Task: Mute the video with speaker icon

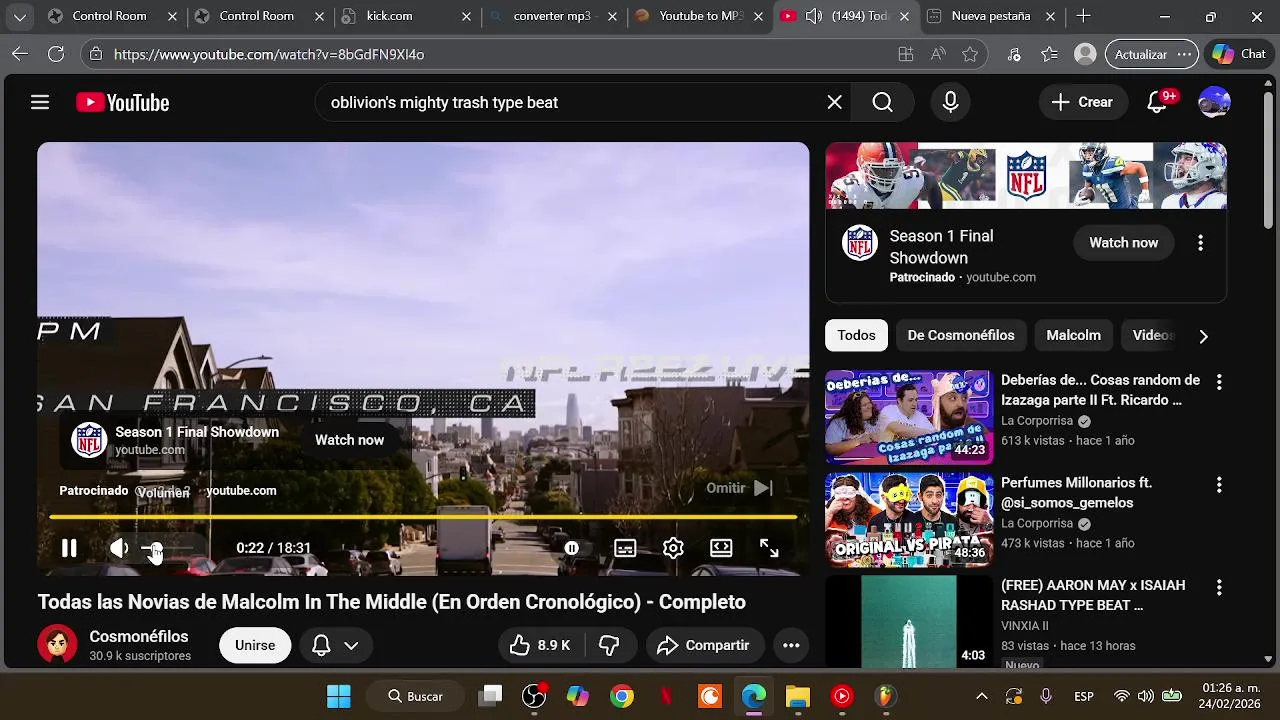Action: (119, 548)
